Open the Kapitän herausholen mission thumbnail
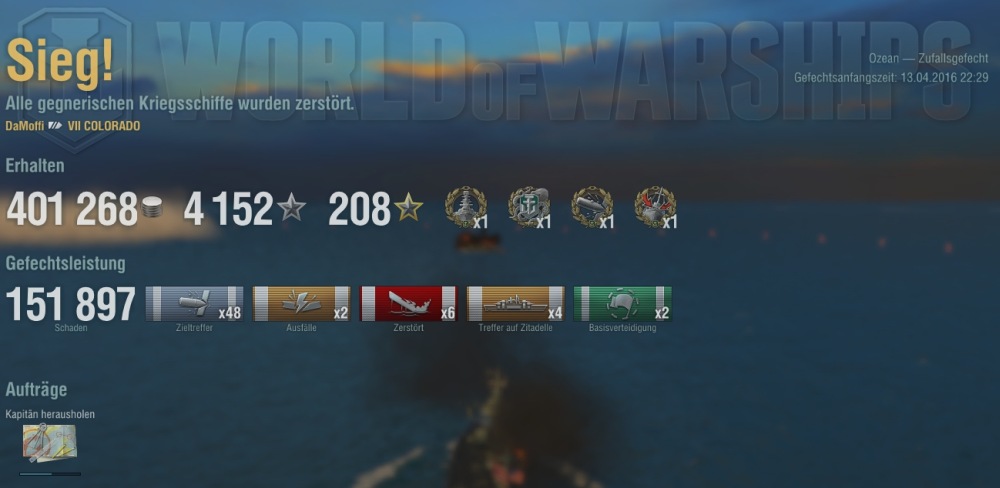 tap(50, 443)
